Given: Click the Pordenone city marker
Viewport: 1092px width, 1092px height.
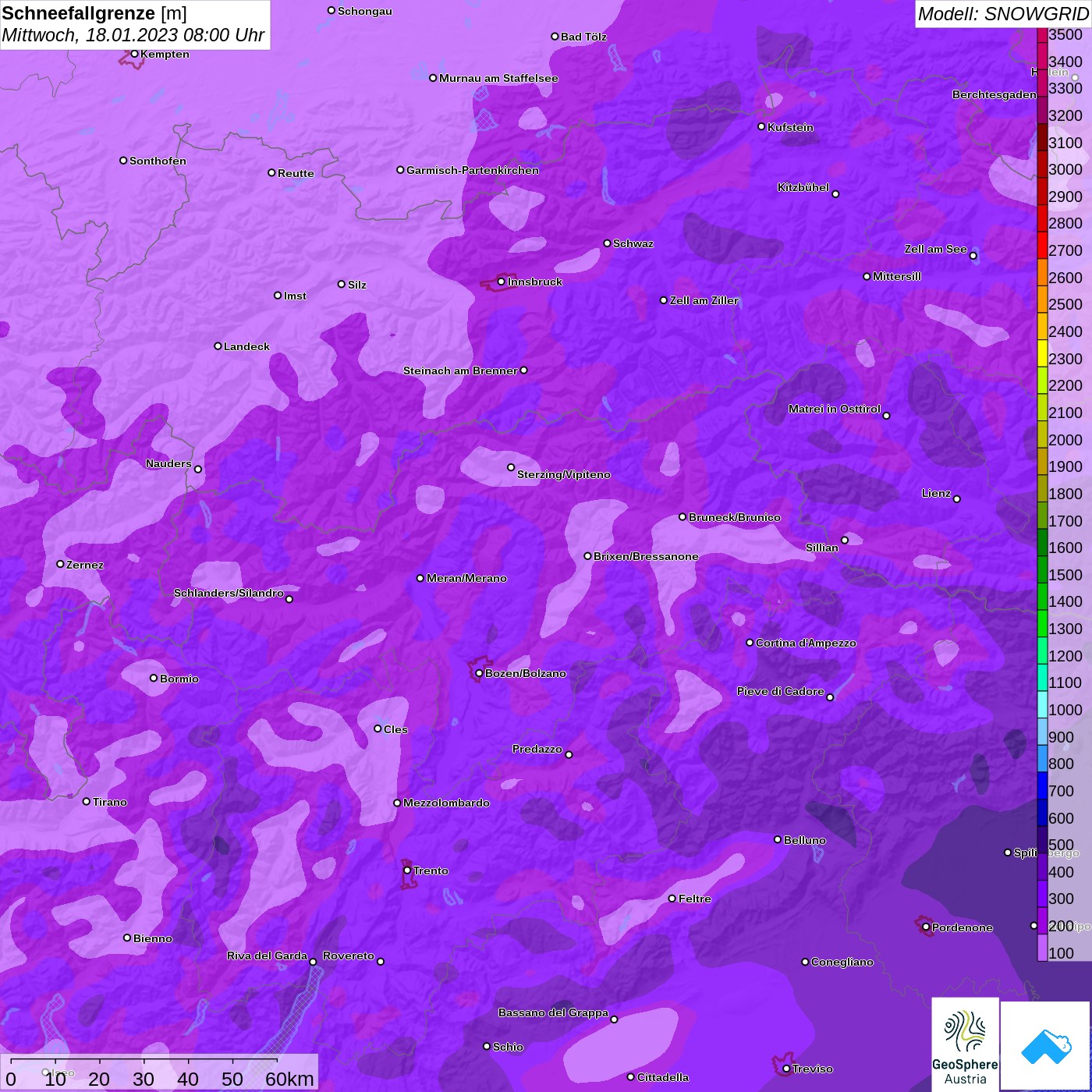Looking at the screenshot, I should tap(926, 927).
